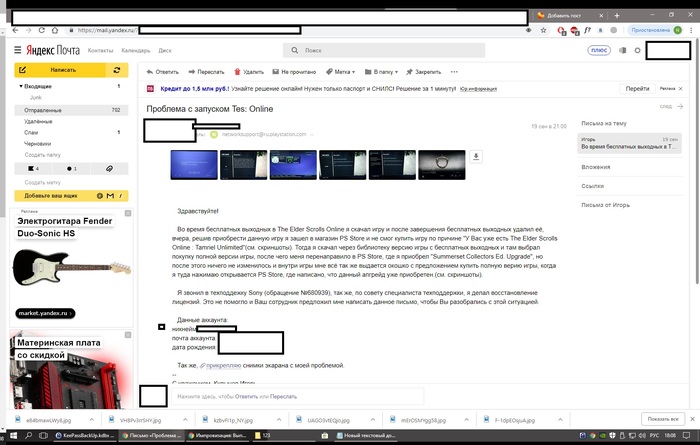
Task: Focus the Поиск search field
Action: [384, 50]
